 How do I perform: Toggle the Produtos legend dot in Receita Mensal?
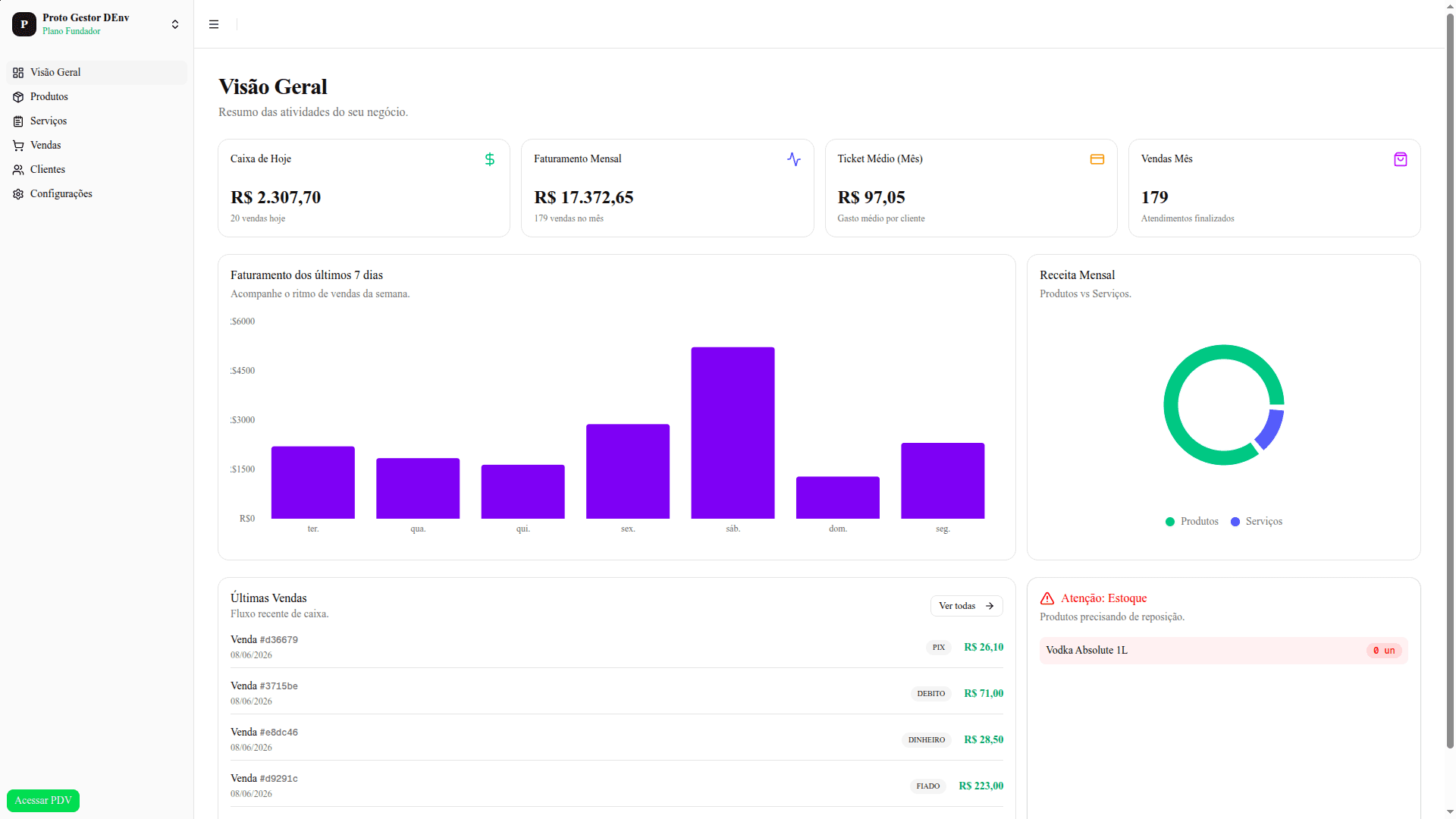(1170, 522)
